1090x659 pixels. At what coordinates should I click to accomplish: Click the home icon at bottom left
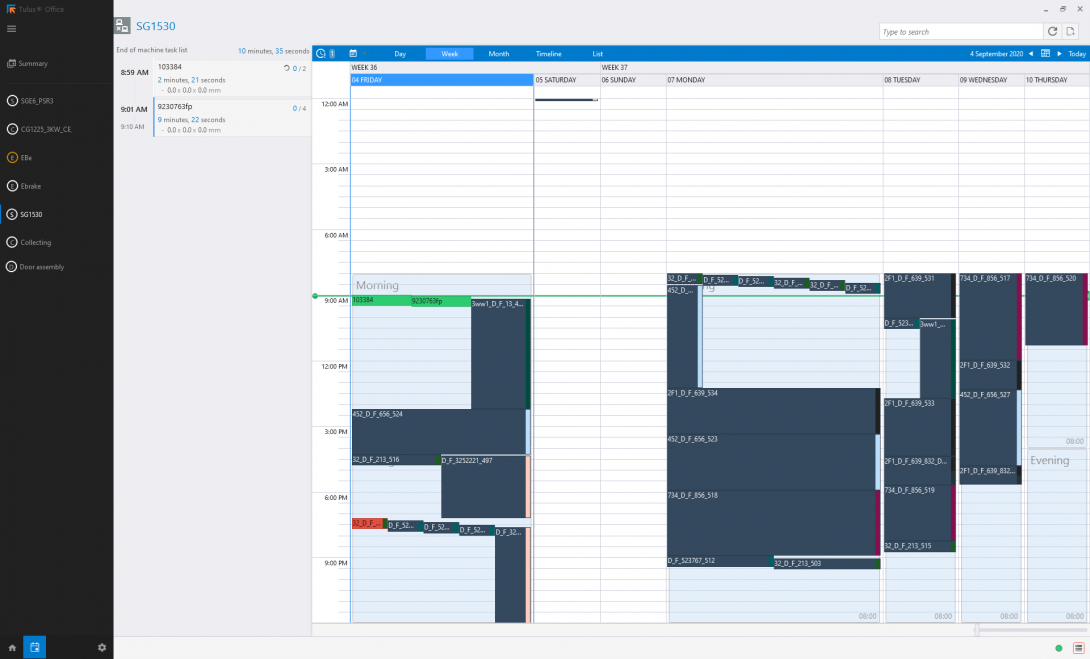(x=12, y=647)
